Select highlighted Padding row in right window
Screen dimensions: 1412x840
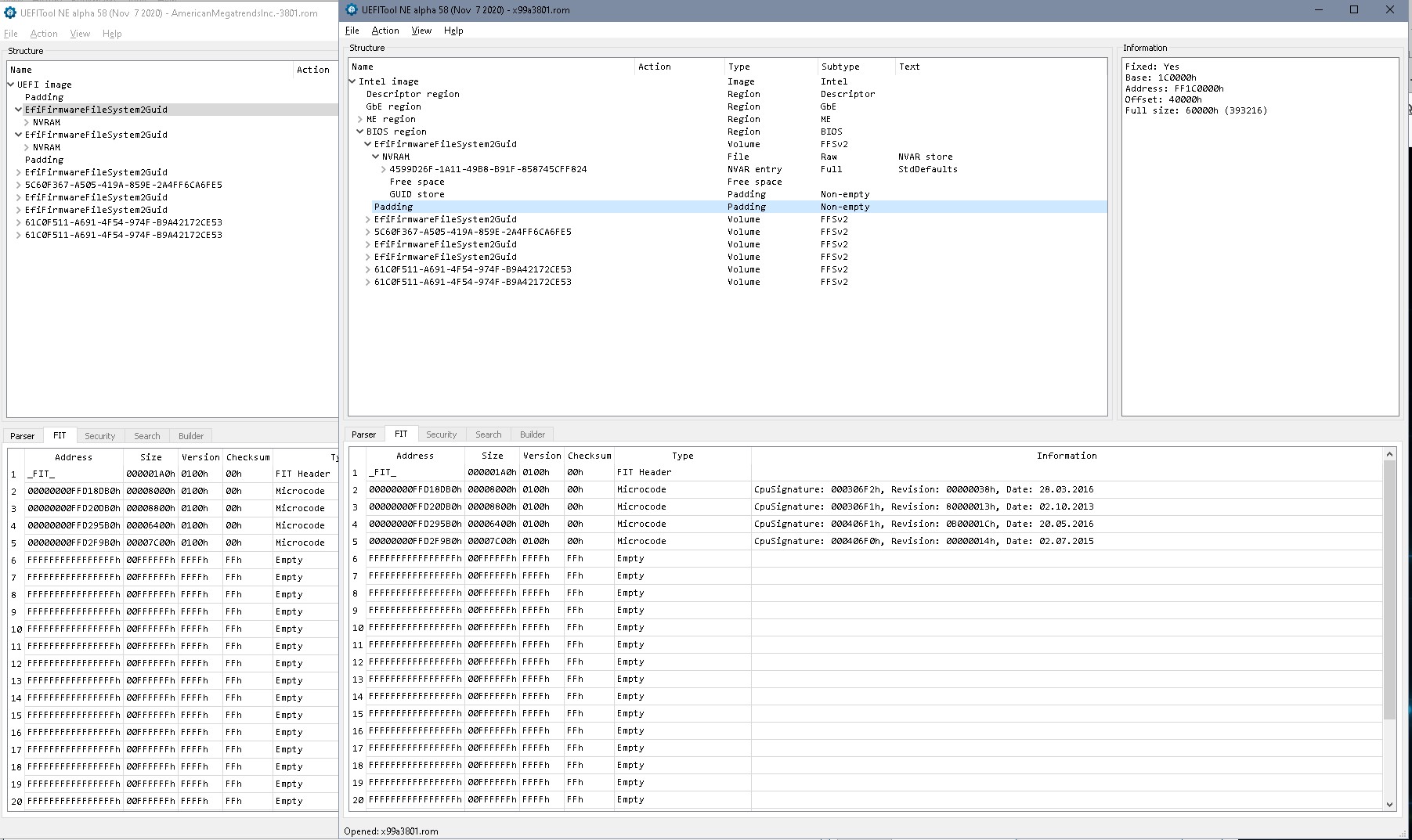(x=728, y=207)
